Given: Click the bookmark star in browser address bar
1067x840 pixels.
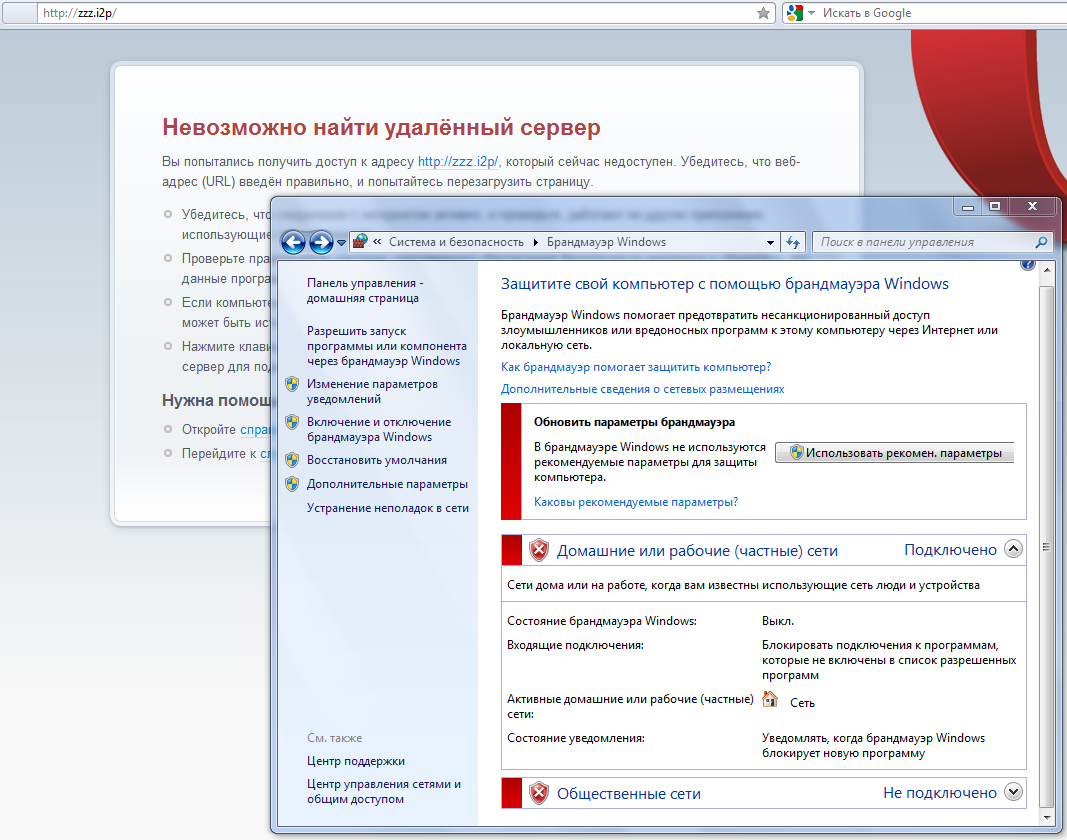Looking at the screenshot, I should point(764,13).
